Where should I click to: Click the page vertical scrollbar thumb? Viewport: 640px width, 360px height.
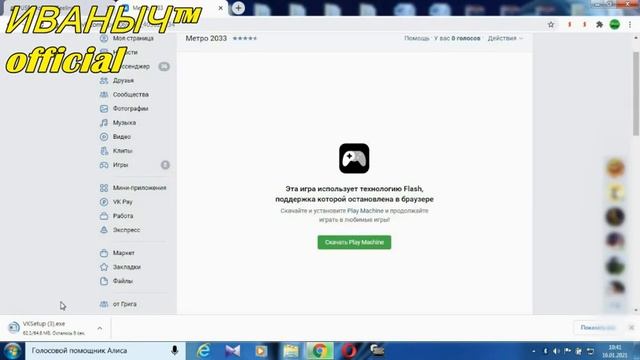pyautogui.click(x=636, y=93)
